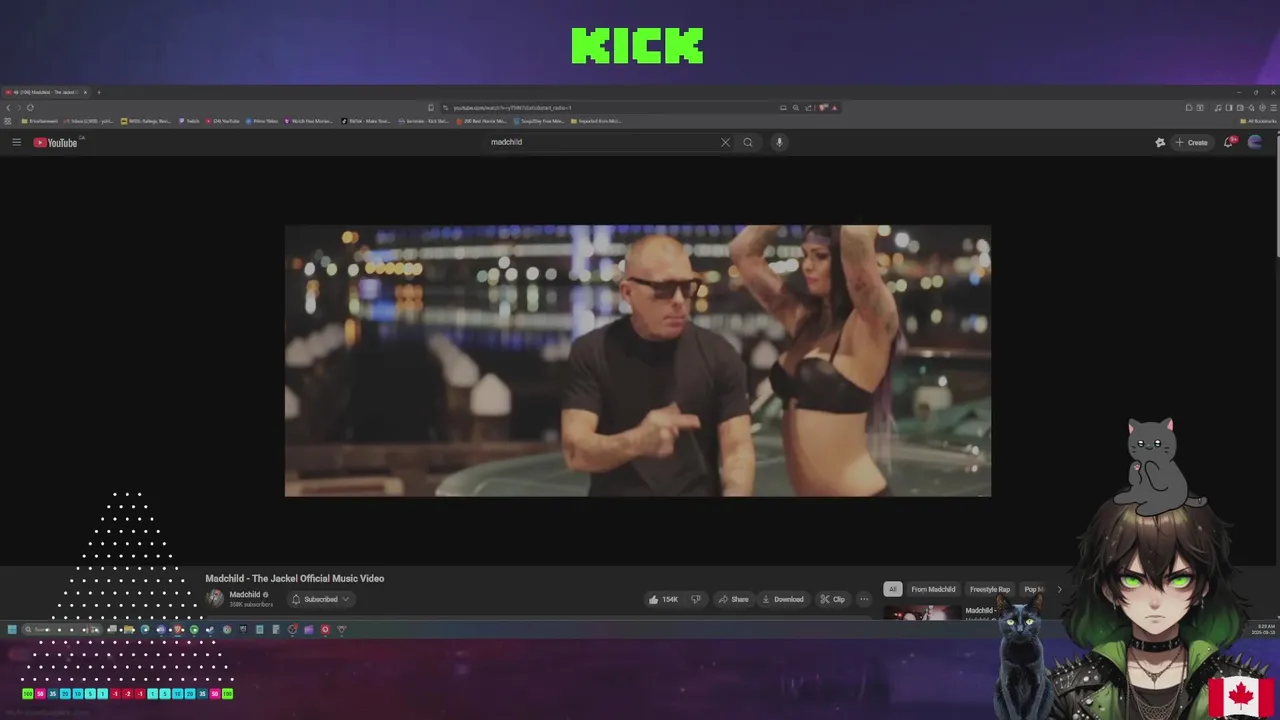
Task: Click the reader view icon in address bar
Action: [783, 107]
